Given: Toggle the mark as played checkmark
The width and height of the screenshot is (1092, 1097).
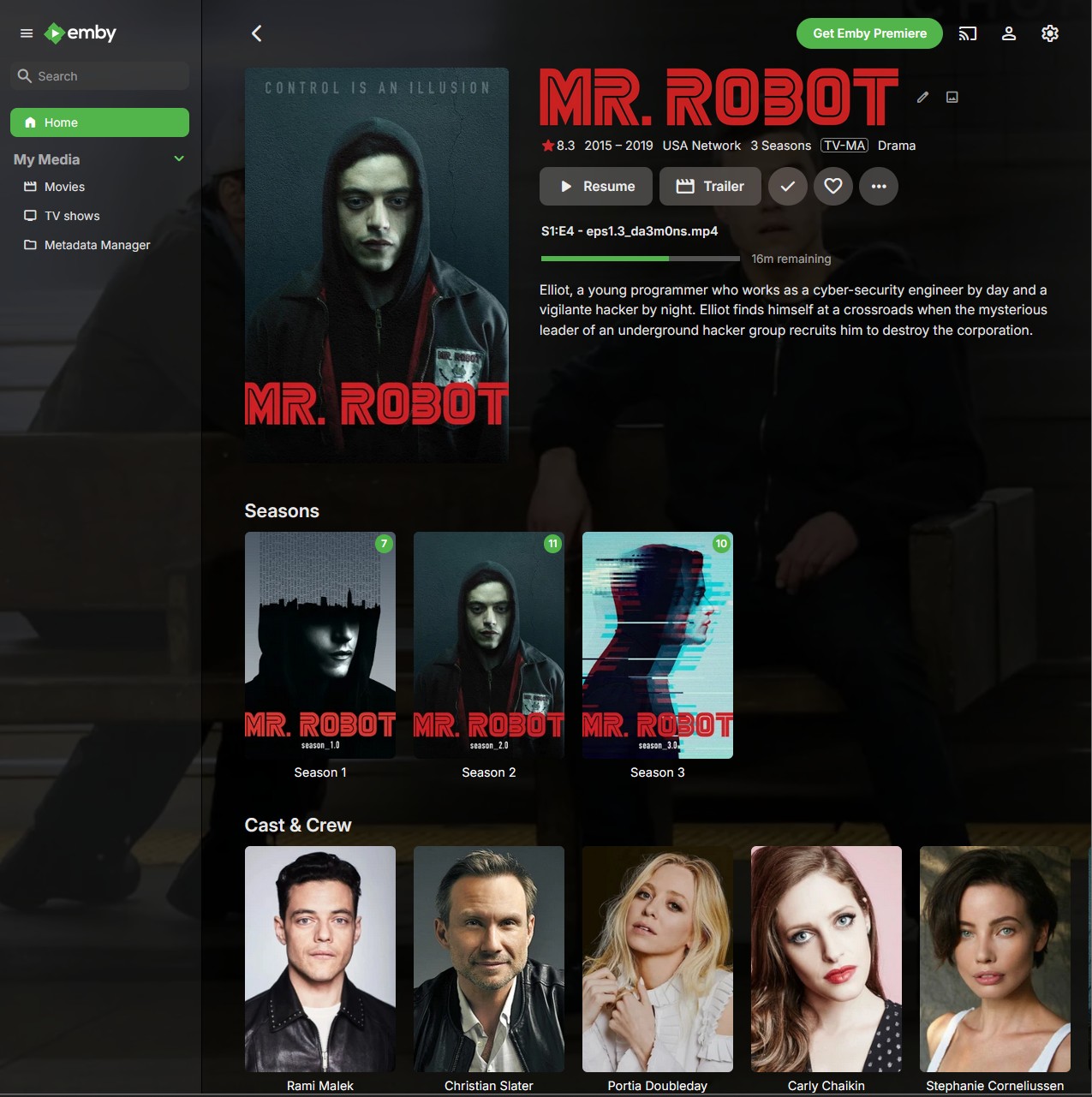Looking at the screenshot, I should click(x=788, y=186).
